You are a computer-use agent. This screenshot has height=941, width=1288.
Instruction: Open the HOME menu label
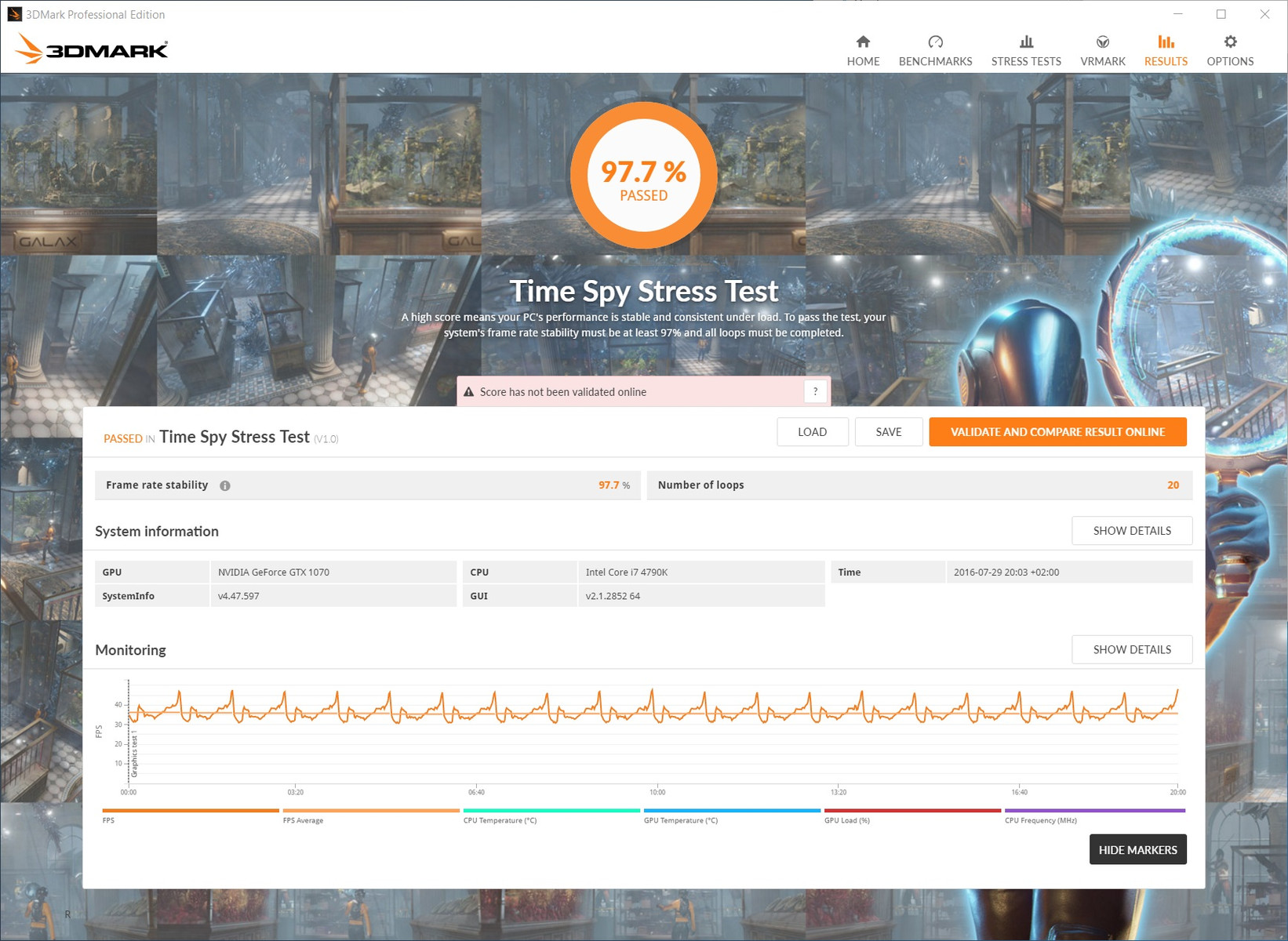(x=863, y=61)
